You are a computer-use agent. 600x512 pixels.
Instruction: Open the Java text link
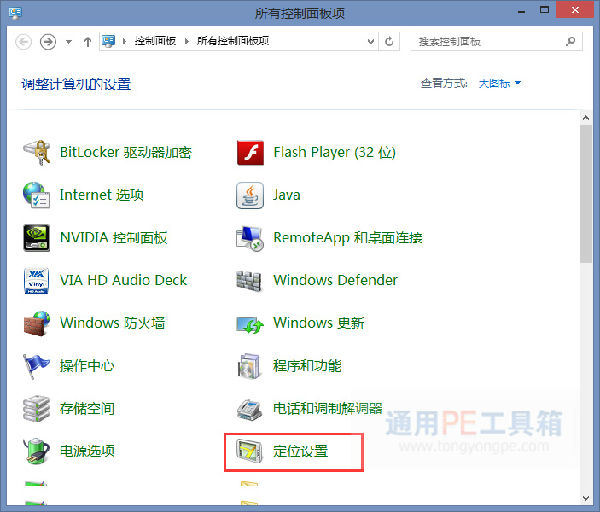pos(287,195)
